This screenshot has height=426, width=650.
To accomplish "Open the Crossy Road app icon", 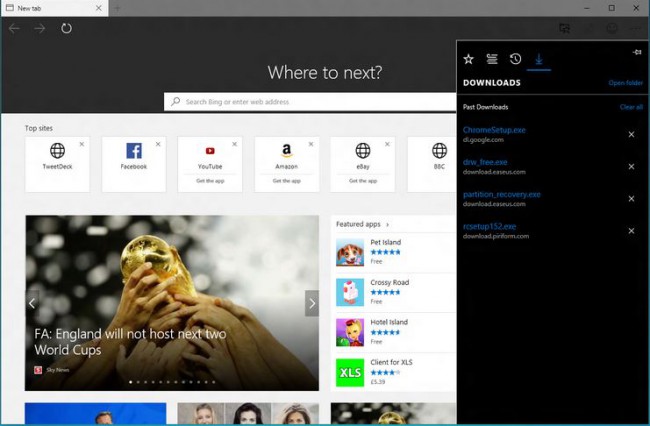I will pos(350,292).
